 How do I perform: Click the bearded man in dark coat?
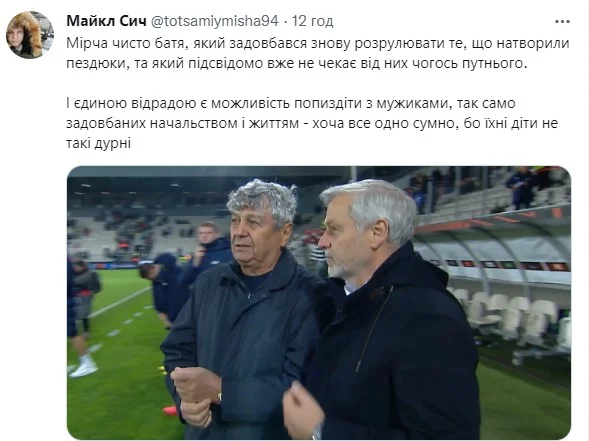[x=387, y=312]
